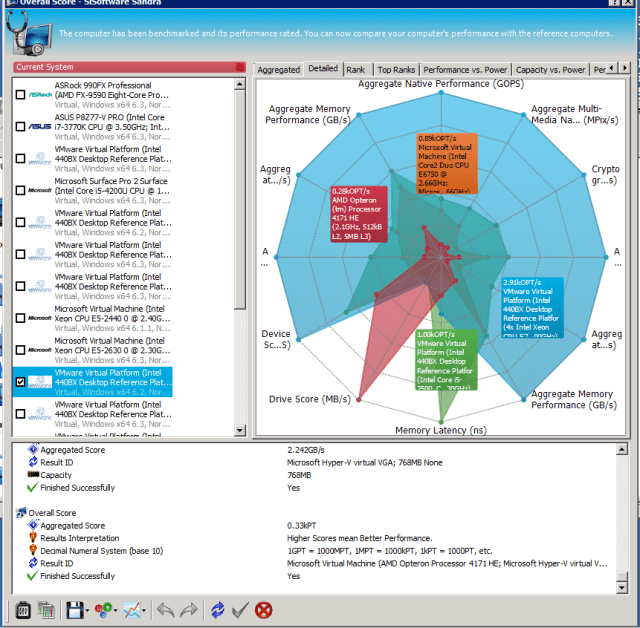Click the grey back arrow icon
The image size is (640, 628).
(x=165, y=610)
